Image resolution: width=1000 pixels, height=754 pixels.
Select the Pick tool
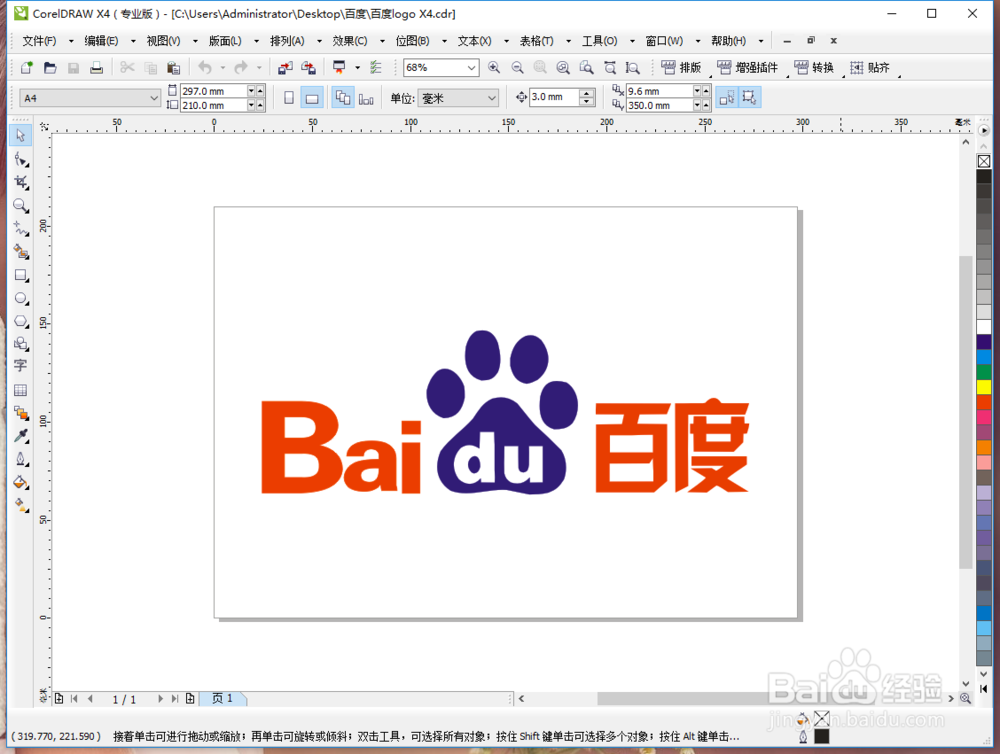tap(20, 135)
